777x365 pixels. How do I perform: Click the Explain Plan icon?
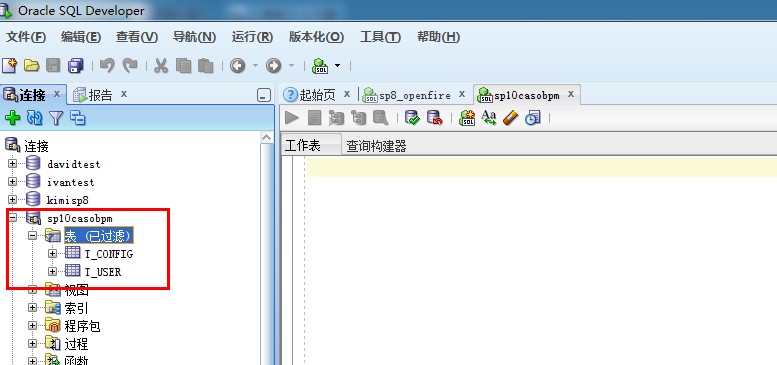pyautogui.click(x=336, y=118)
